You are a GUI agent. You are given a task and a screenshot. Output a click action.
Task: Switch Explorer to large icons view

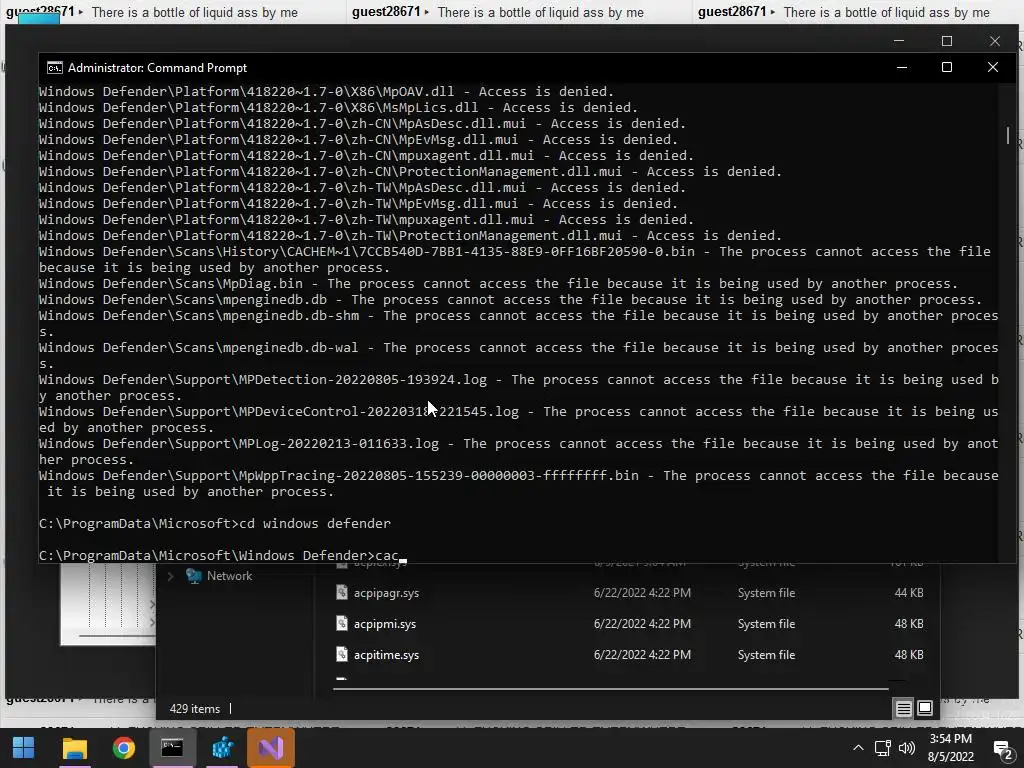coord(925,708)
